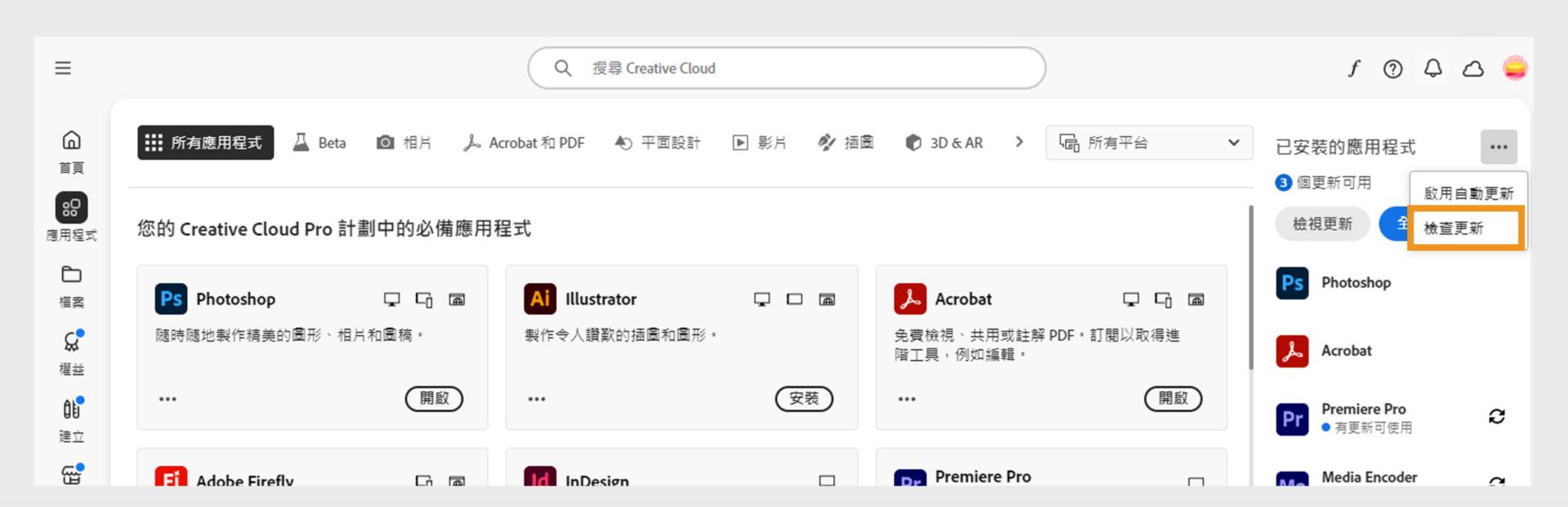The width and height of the screenshot is (1568, 507).
Task: Click Acrobat card web platform icon
Action: click(x=1196, y=300)
